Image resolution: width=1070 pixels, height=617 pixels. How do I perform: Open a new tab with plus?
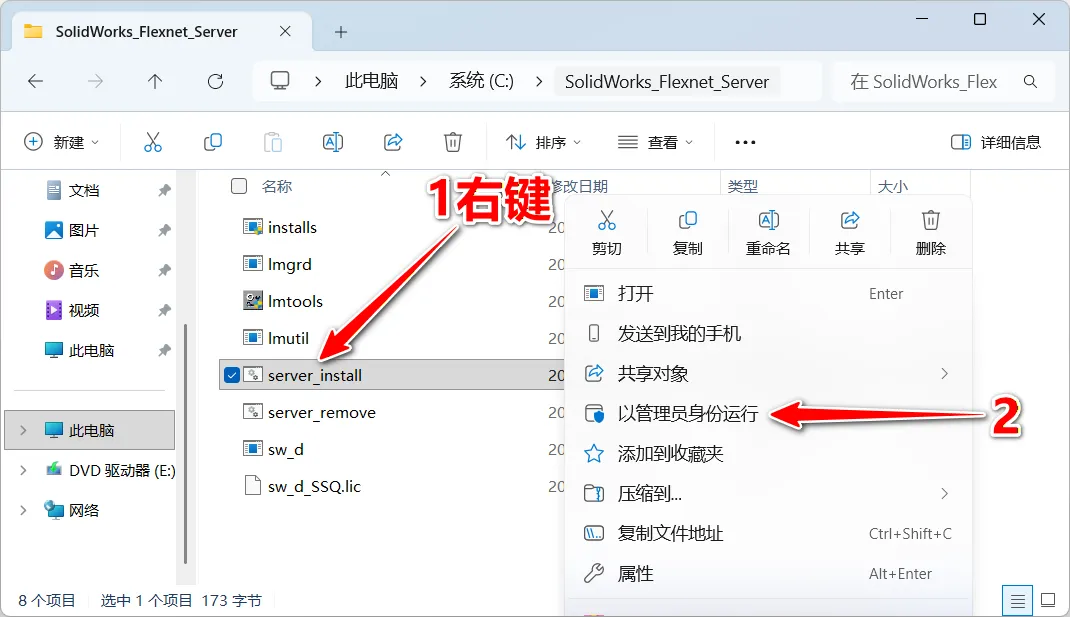click(341, 32)
